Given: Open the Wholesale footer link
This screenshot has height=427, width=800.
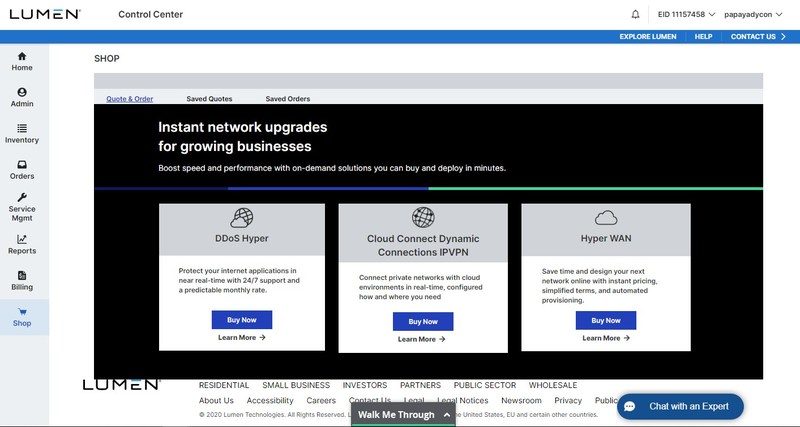Looking at the screenshot, I should (x=553, y=385).
